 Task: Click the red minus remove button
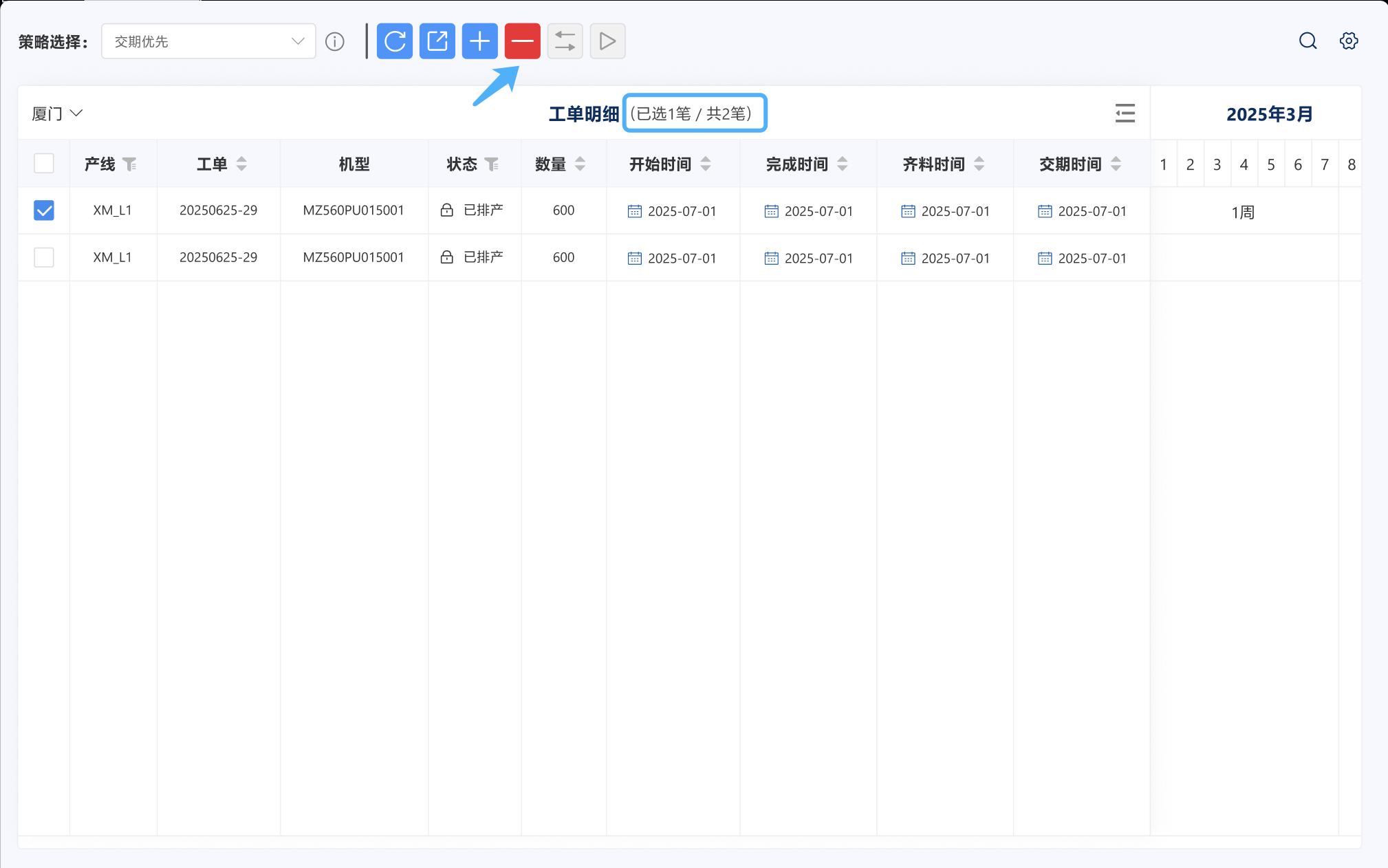(x=523, y=41)
